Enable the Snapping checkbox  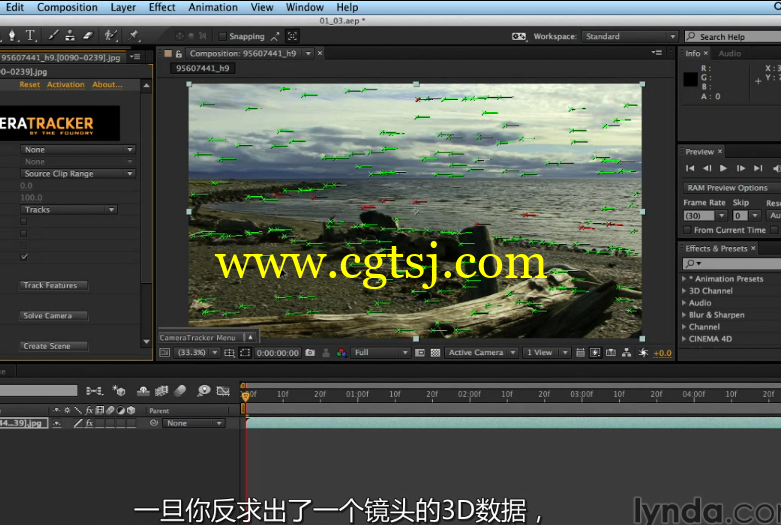click(223, 36)
